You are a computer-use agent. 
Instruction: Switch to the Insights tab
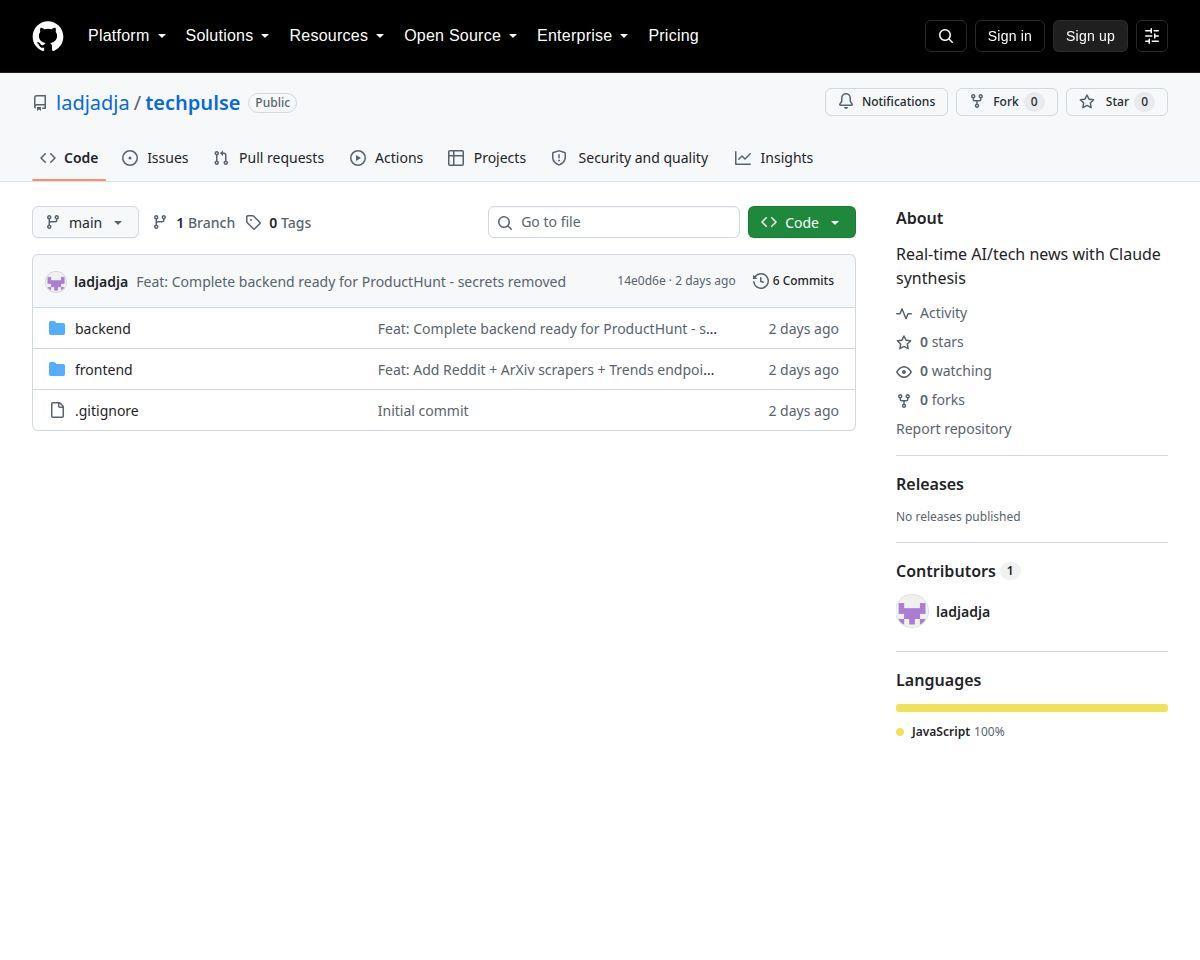tap(774, 158)
